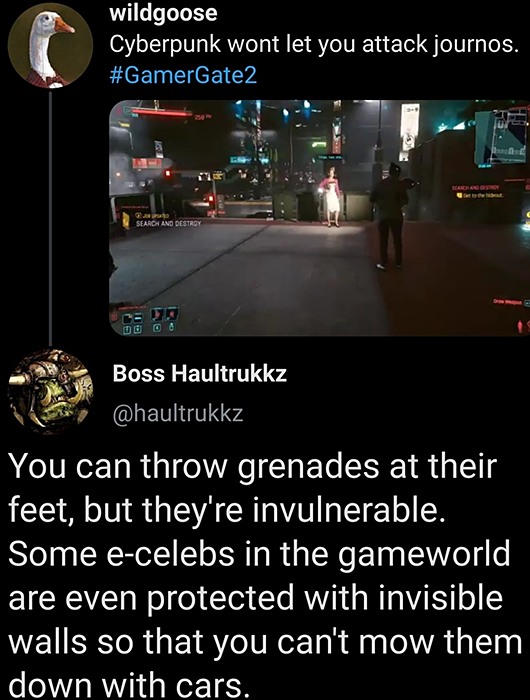Click the inhaler consumable slot HUD icon
This screenshot has width=530, height=700.
pos(158,315)
